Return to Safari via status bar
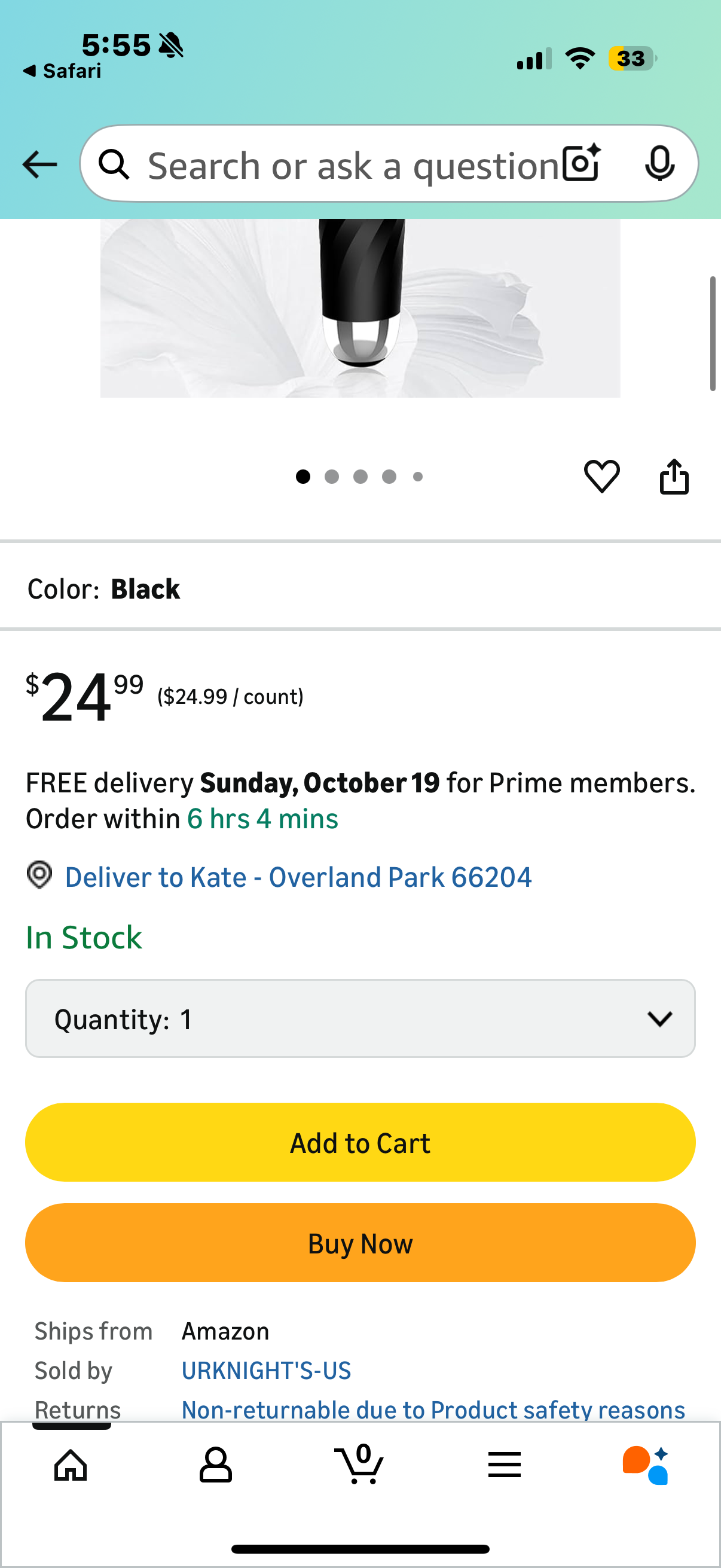 tap(63, 71)
